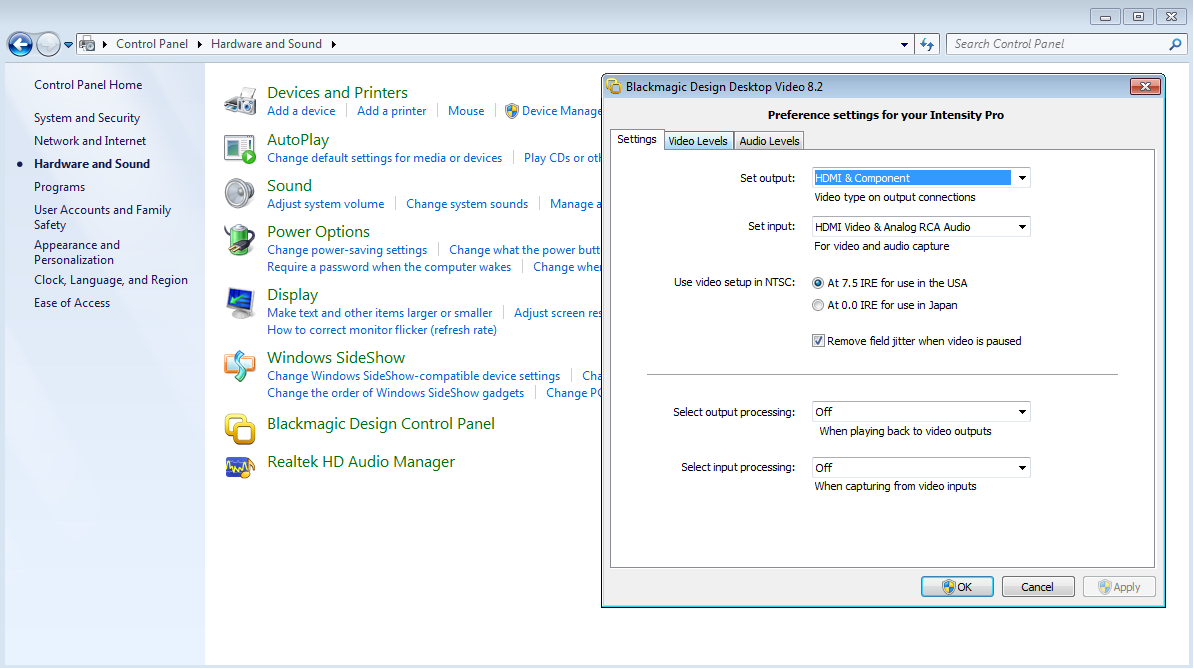Click Control Panel breadcrumb text
Viewport: 1194px width, 669px height.
coord(152,44)
